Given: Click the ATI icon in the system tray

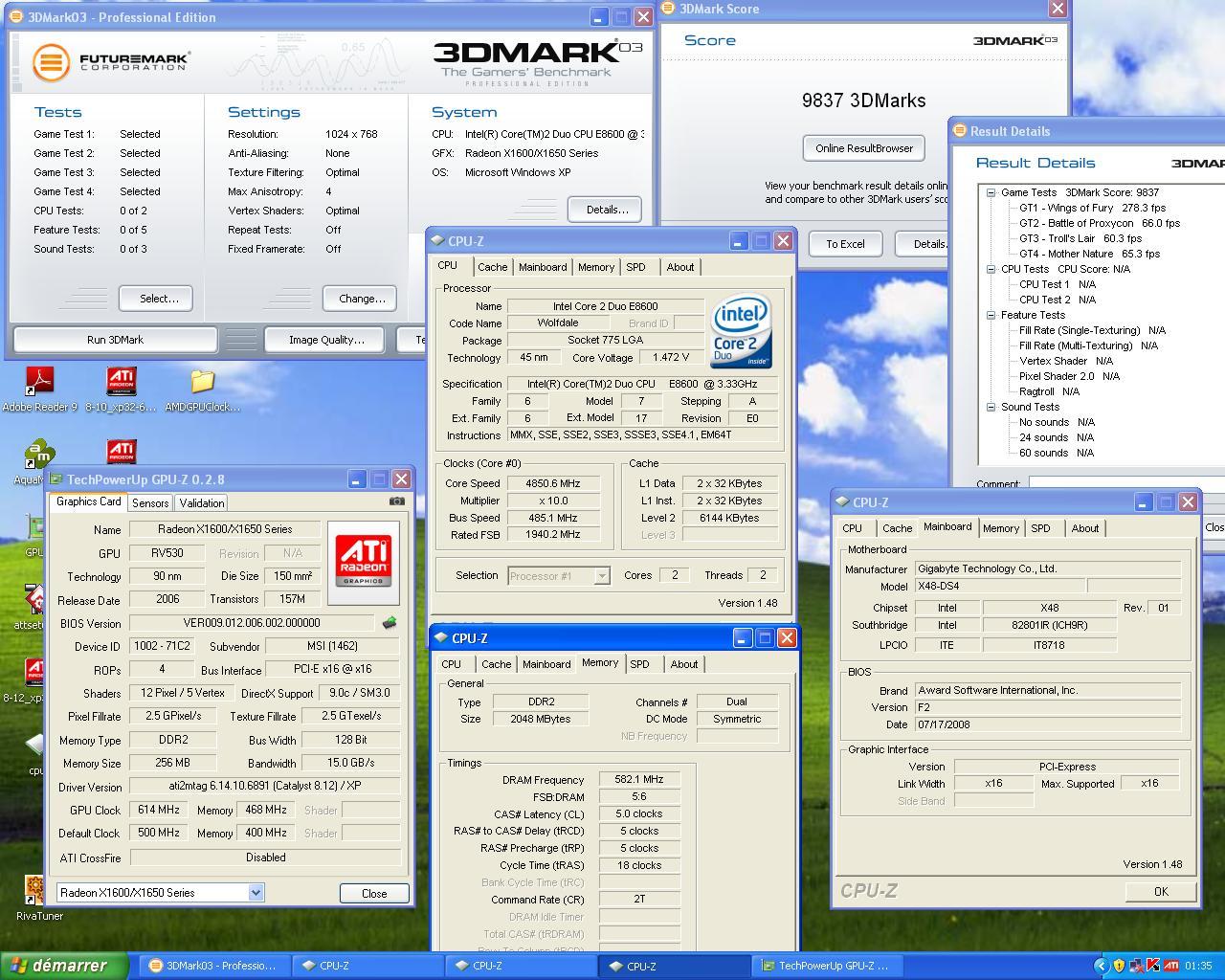Looking at the screenshot, I should (1171, 966).
